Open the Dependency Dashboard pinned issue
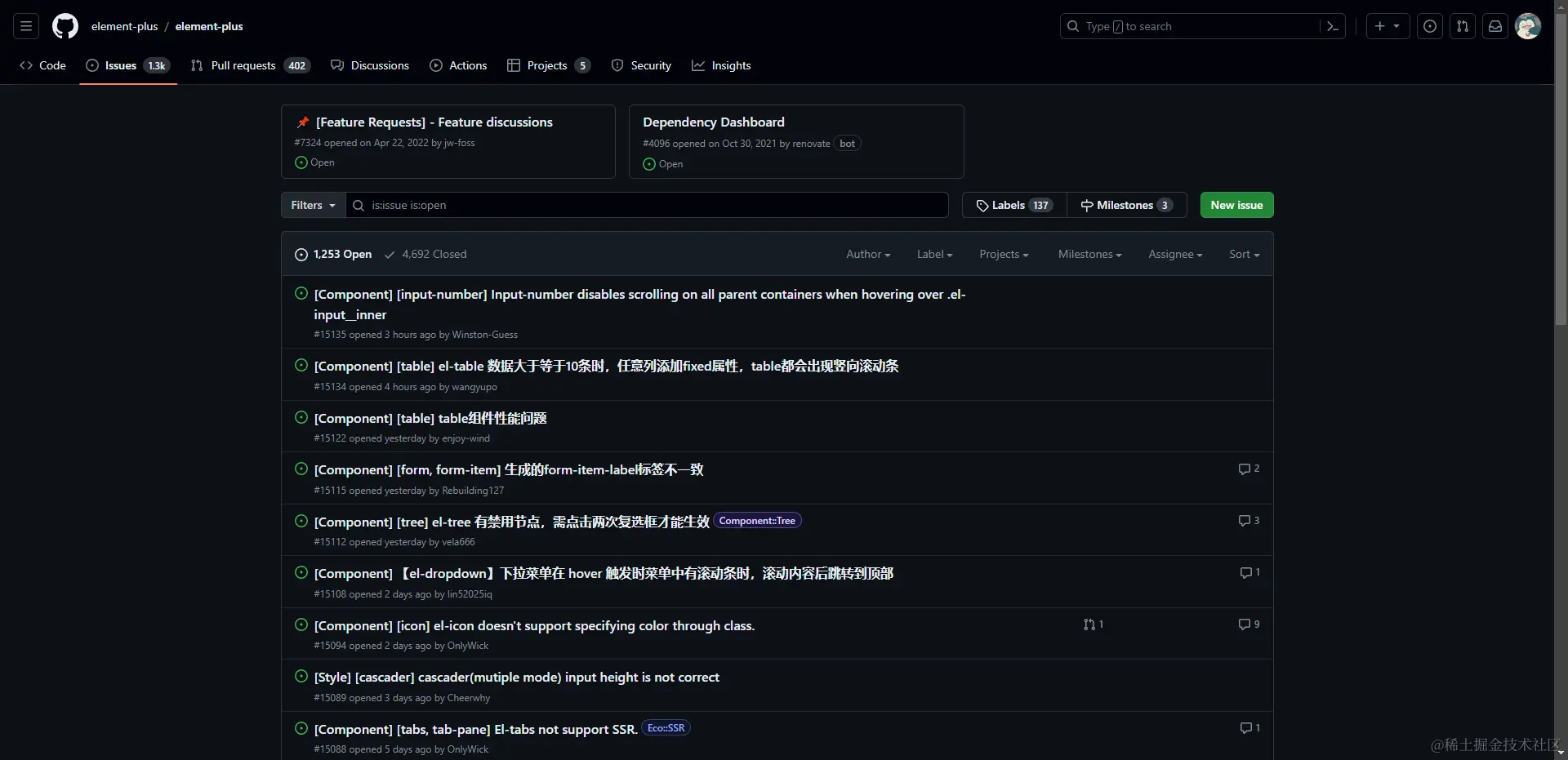This screenshot has width=1568, height=760. (714, 122)
